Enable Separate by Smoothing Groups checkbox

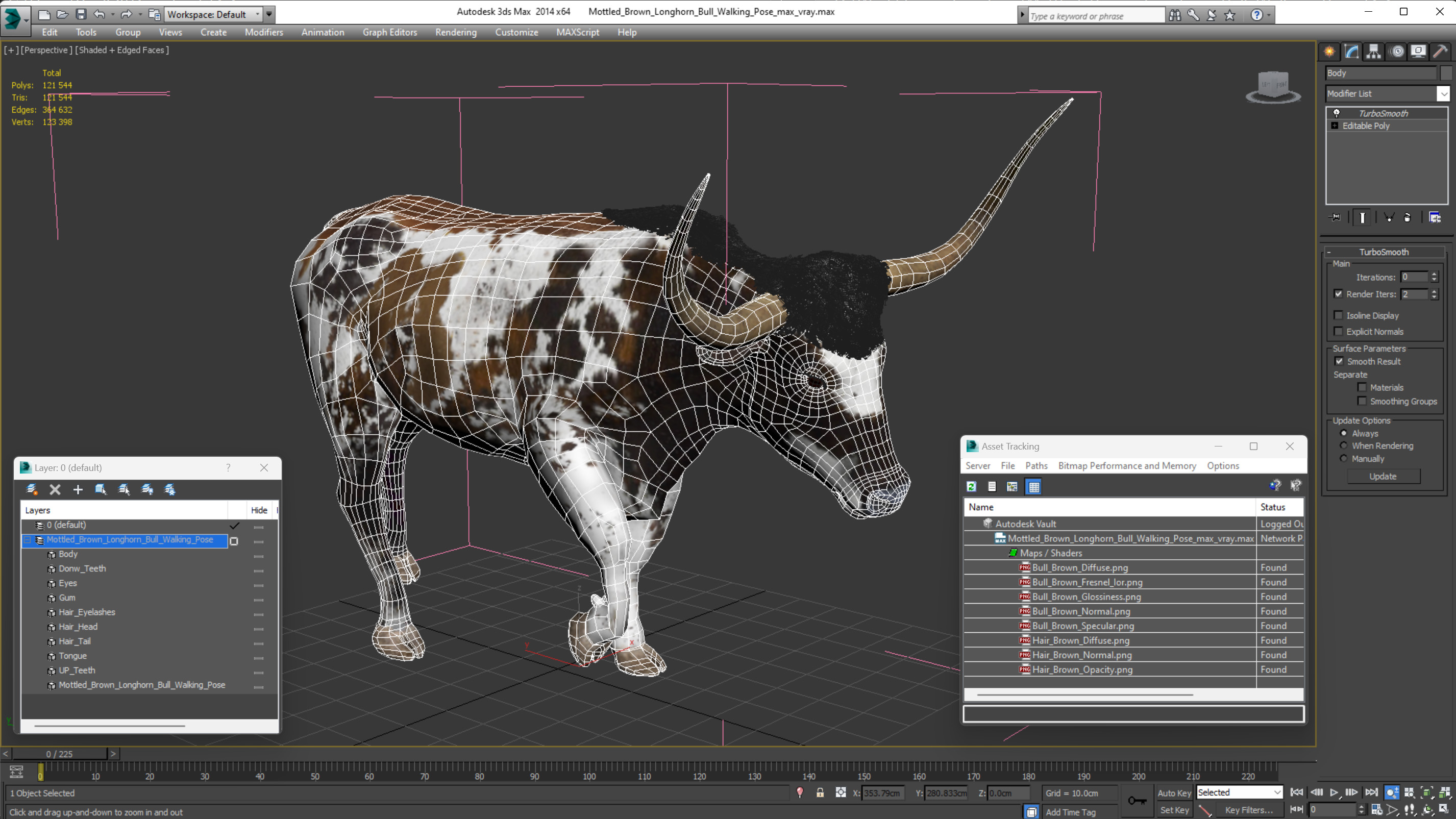(x=1362, y=401)
